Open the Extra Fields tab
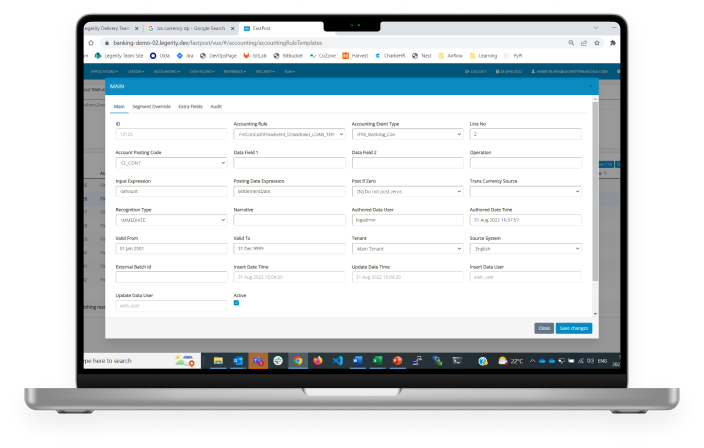Screen dimensions: 704x448 click(190, 106)
